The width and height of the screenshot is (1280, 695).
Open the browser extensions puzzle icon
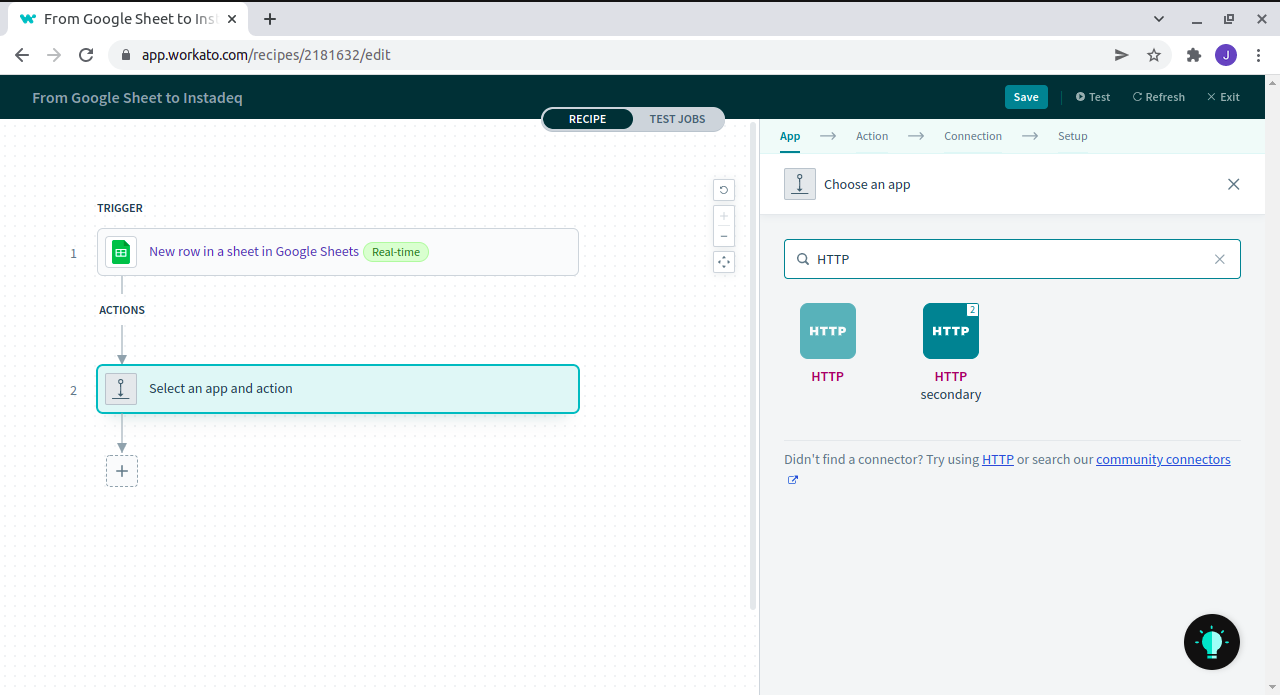1193,55
